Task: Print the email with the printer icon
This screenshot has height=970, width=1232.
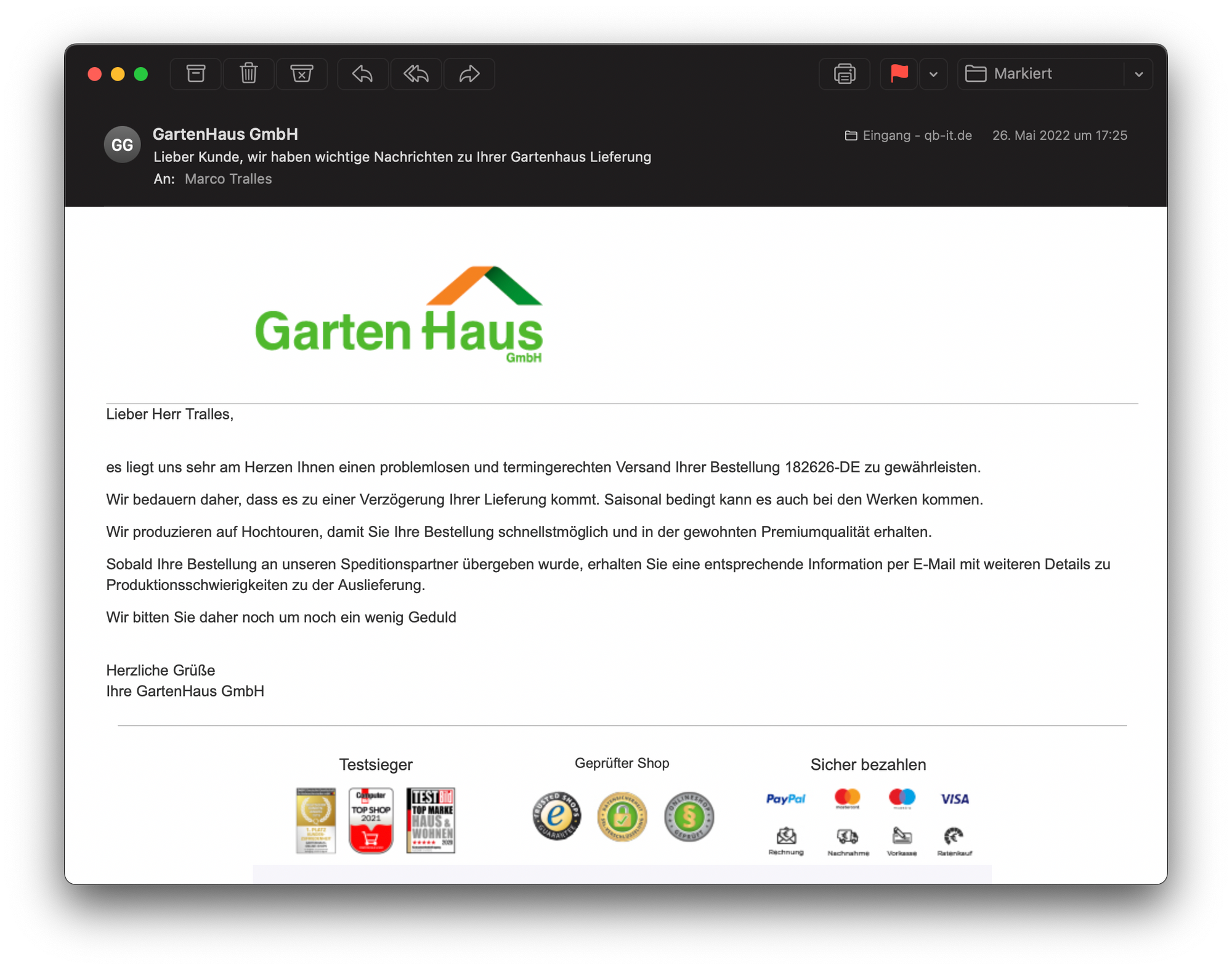Action: 844,74
